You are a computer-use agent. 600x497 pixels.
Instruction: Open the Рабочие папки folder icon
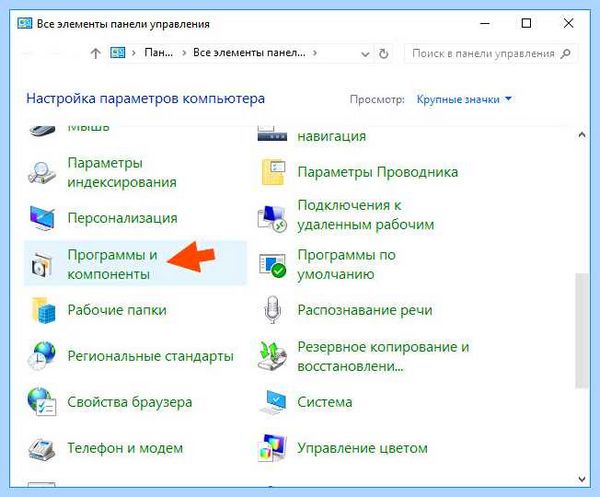click(x=43, y=310)
